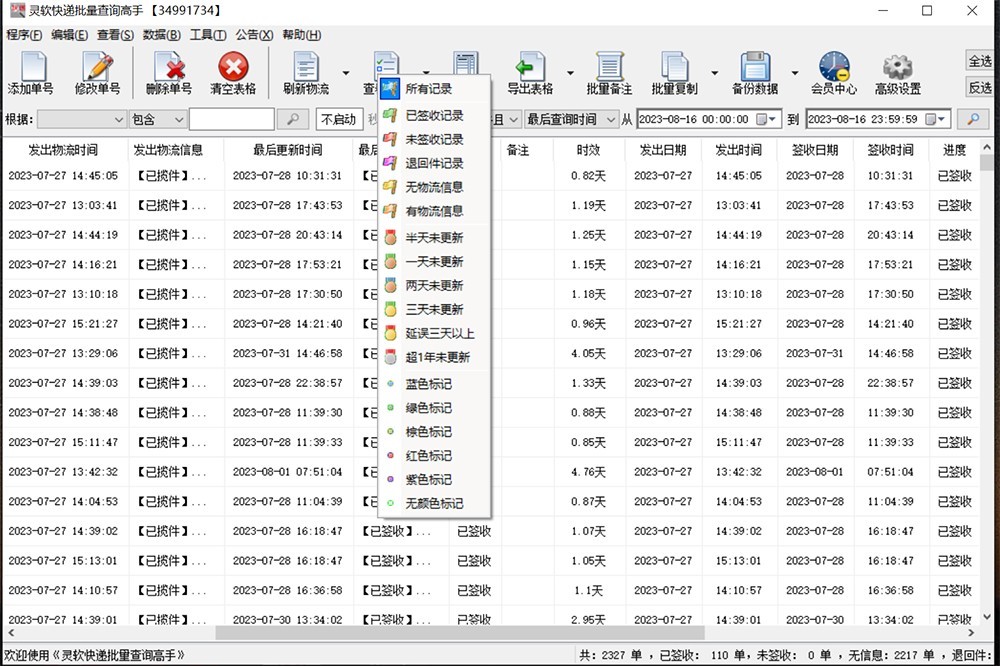The height and width of the screenshot is (666, 1000).
Task: Click the 全选 button
Action: pos(980,61)
